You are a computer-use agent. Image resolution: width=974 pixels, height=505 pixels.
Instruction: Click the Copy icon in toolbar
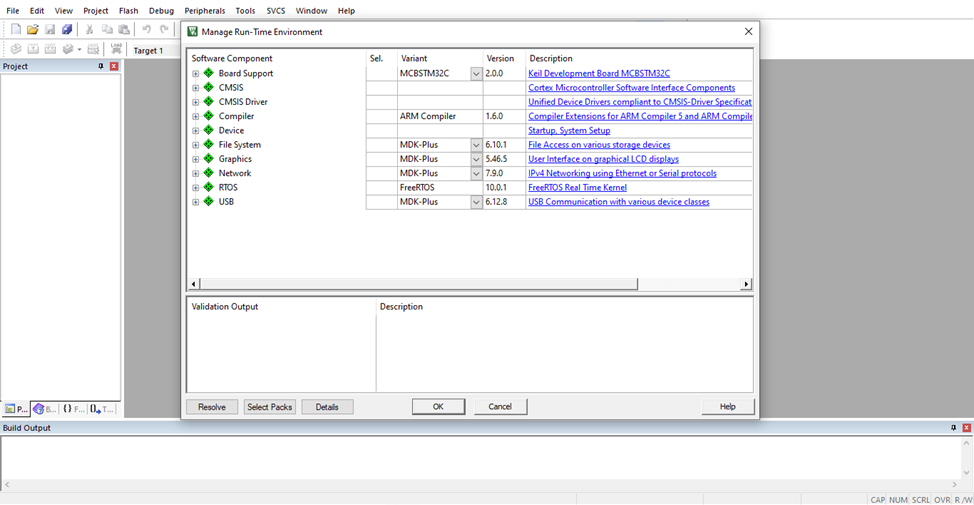click(107, 29)
